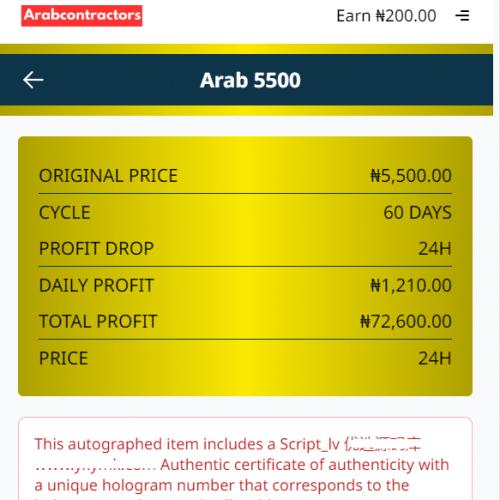This screenshot has width=500, height=500.
Task: Select the ₦1,210.00 daily profit amount
Action: (x=411, y=286)
